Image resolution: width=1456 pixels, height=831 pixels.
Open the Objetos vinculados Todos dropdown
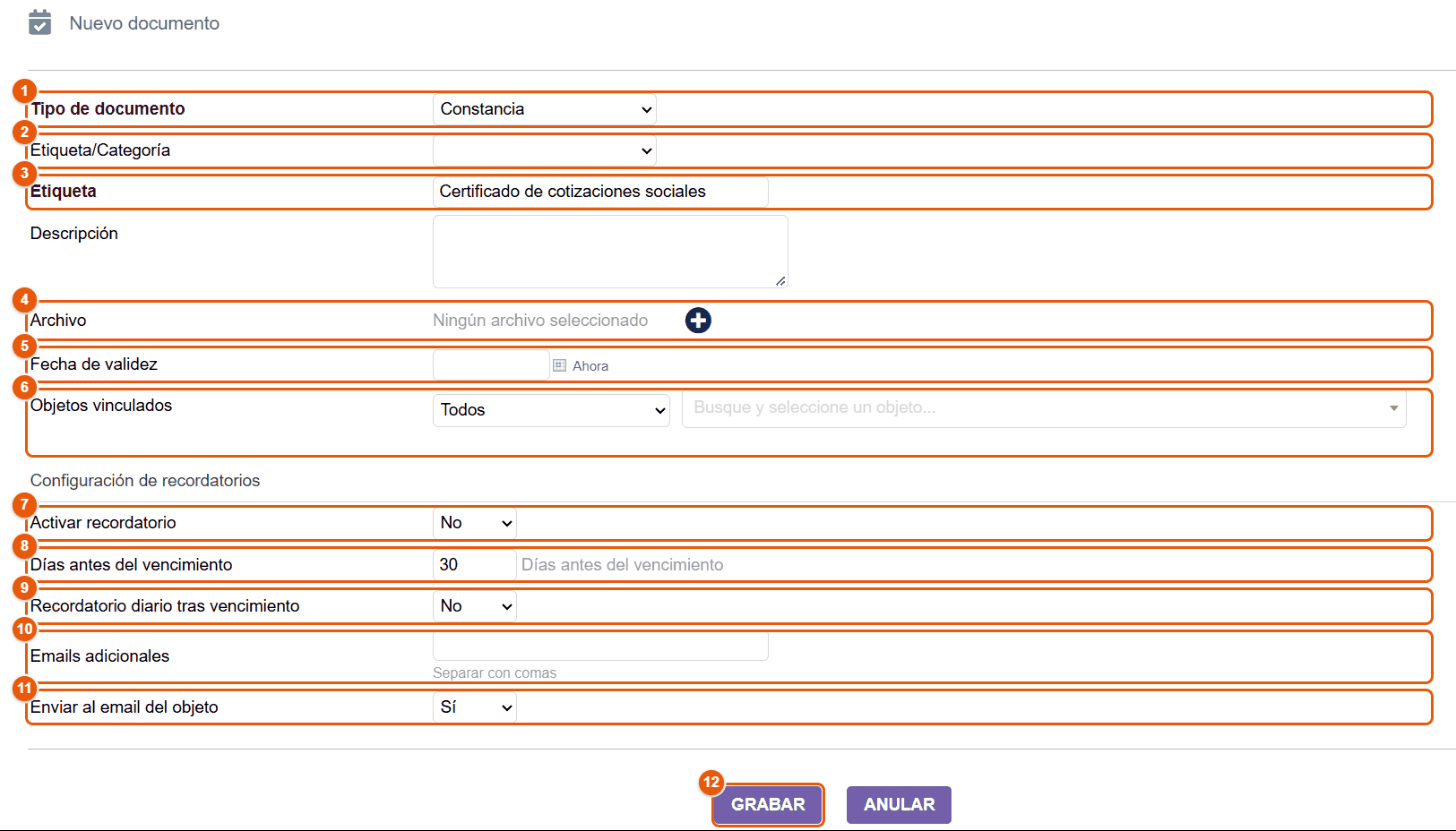pos(551,409)
